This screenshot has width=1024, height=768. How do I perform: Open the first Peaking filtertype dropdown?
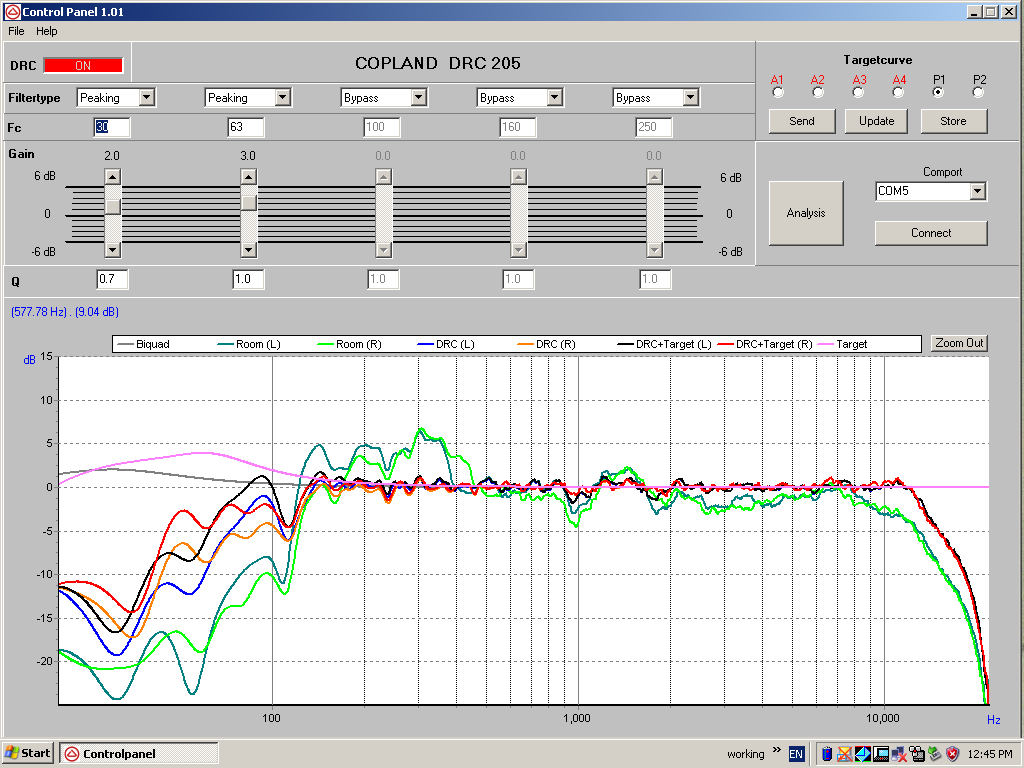tap(147, 97)
